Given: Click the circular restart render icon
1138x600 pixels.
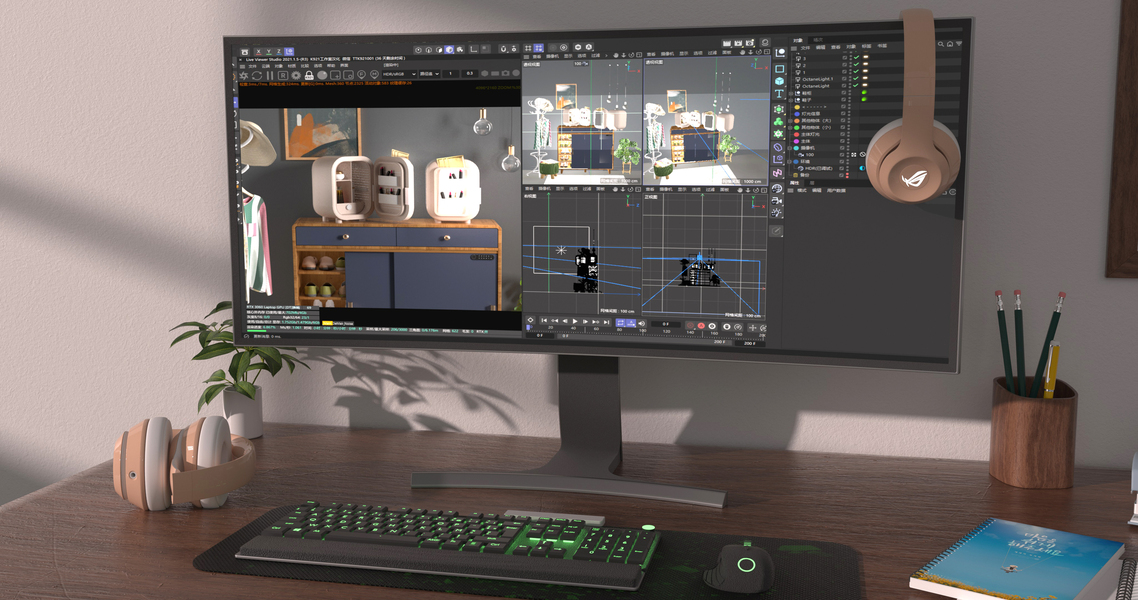Looking at the screenshot, I should (x=257, y=75).
